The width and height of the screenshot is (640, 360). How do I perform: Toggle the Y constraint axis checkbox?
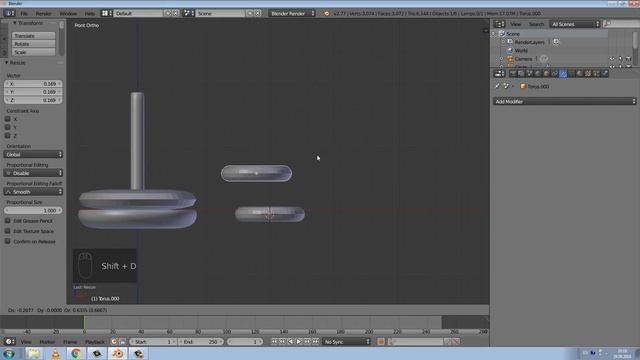click(8, 127)
